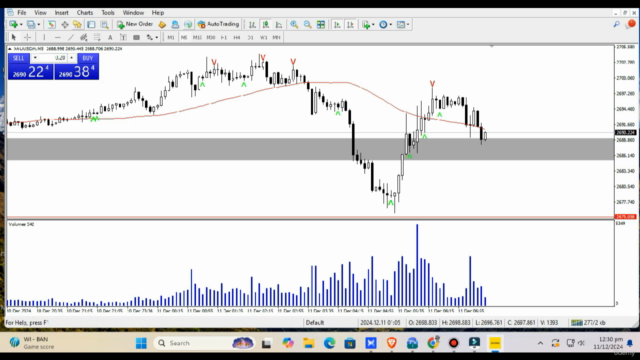Decrease lot volume with left stepper arrow

(35, 58)
